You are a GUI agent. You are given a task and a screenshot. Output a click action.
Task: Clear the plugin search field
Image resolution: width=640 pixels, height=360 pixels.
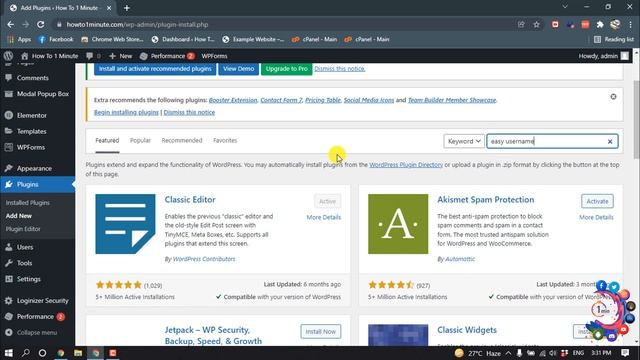point(610,142)
